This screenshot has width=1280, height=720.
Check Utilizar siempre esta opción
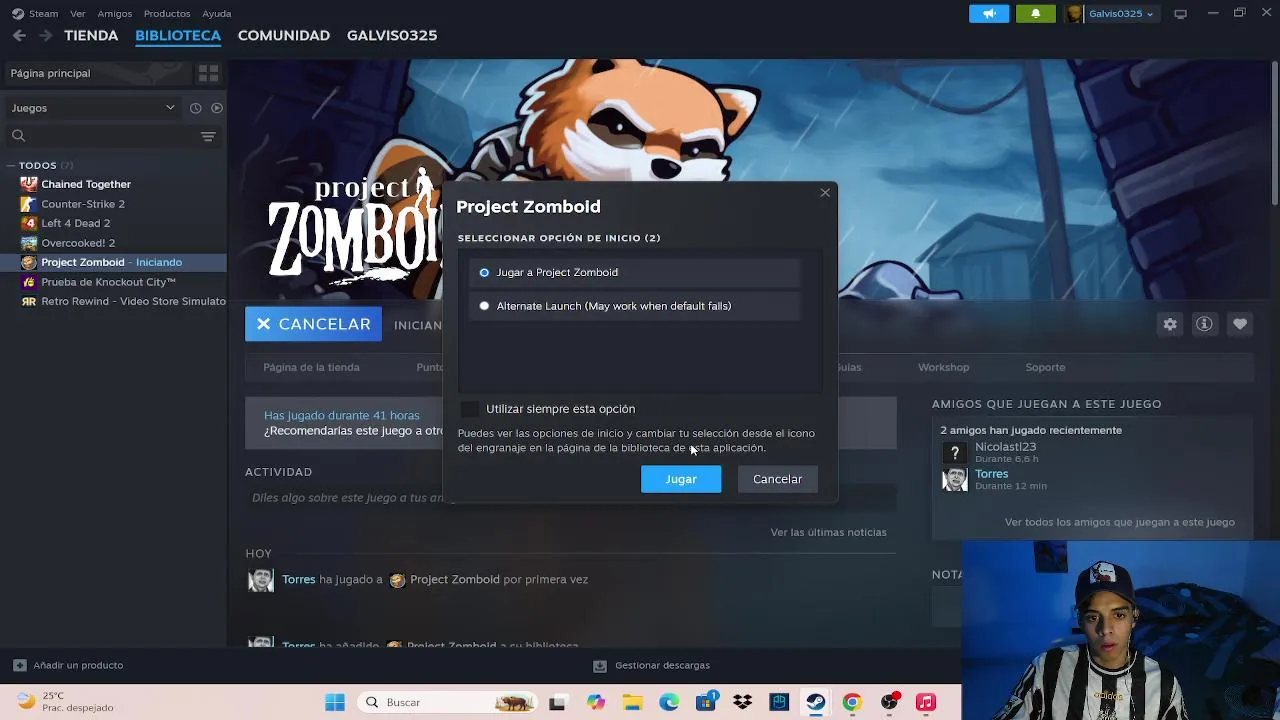[x=469, y=409]
